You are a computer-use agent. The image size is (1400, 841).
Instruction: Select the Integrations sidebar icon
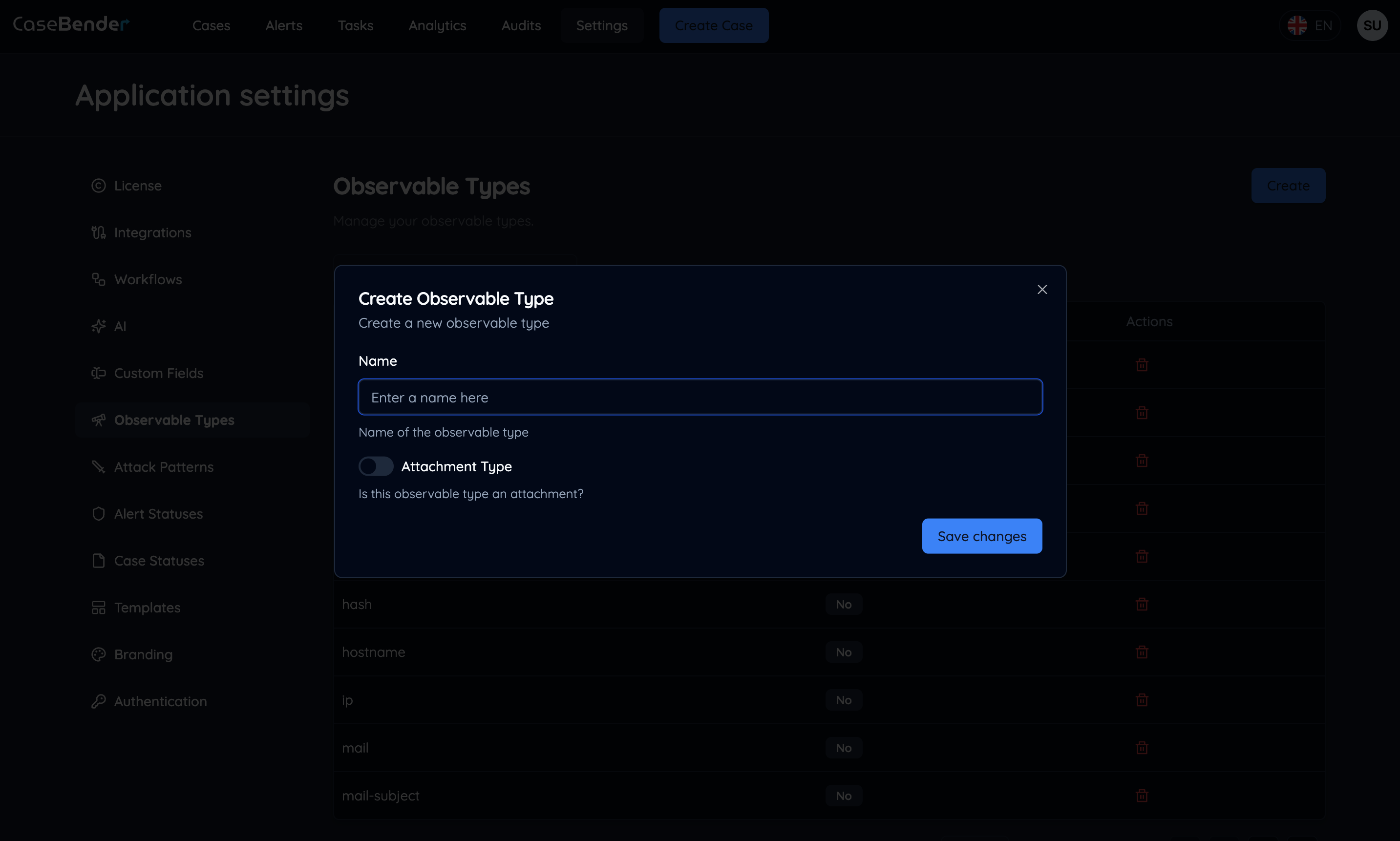click(99, 232)
